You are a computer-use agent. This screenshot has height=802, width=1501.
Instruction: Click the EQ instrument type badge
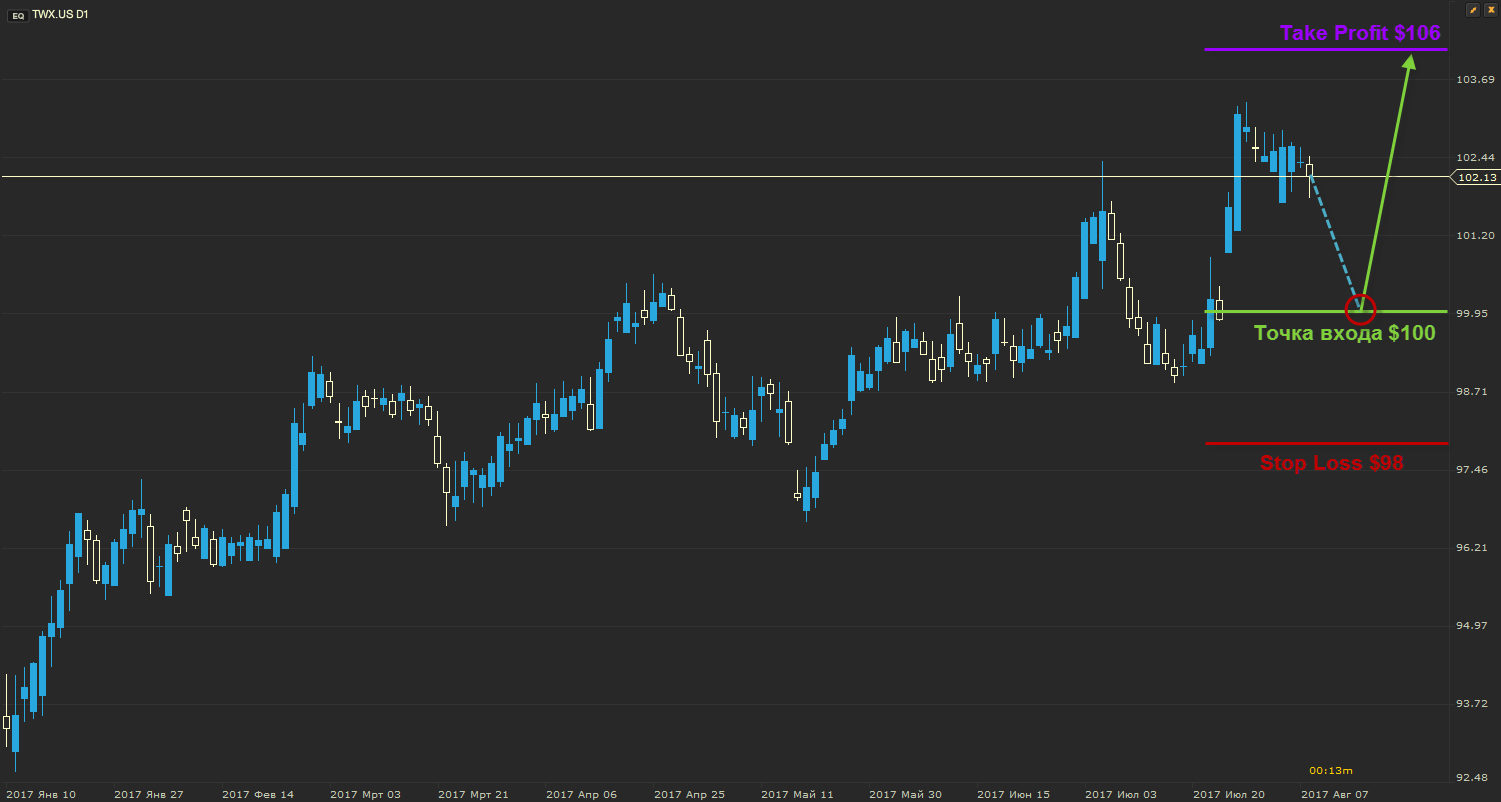[17, 16]
